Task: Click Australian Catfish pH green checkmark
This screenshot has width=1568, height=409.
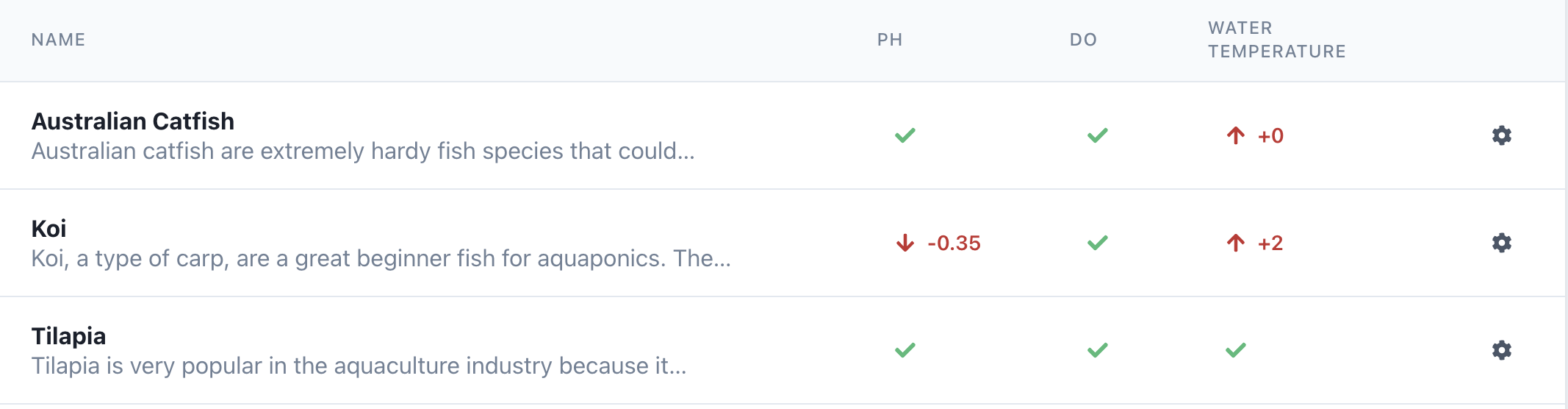Action: [905, 135]
